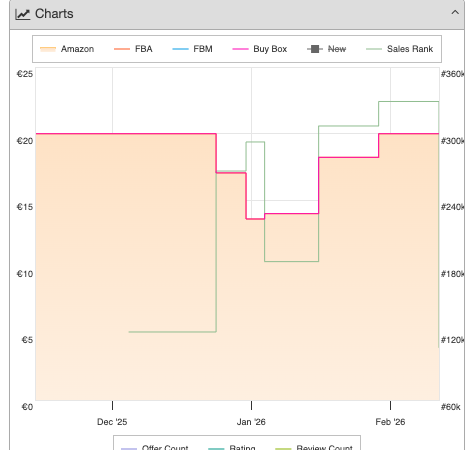The width and height of the screenshot is (474, 450).
Task: Click the #60k sales rank axis label
Action: pyautogui.click(x=451, y=407)
